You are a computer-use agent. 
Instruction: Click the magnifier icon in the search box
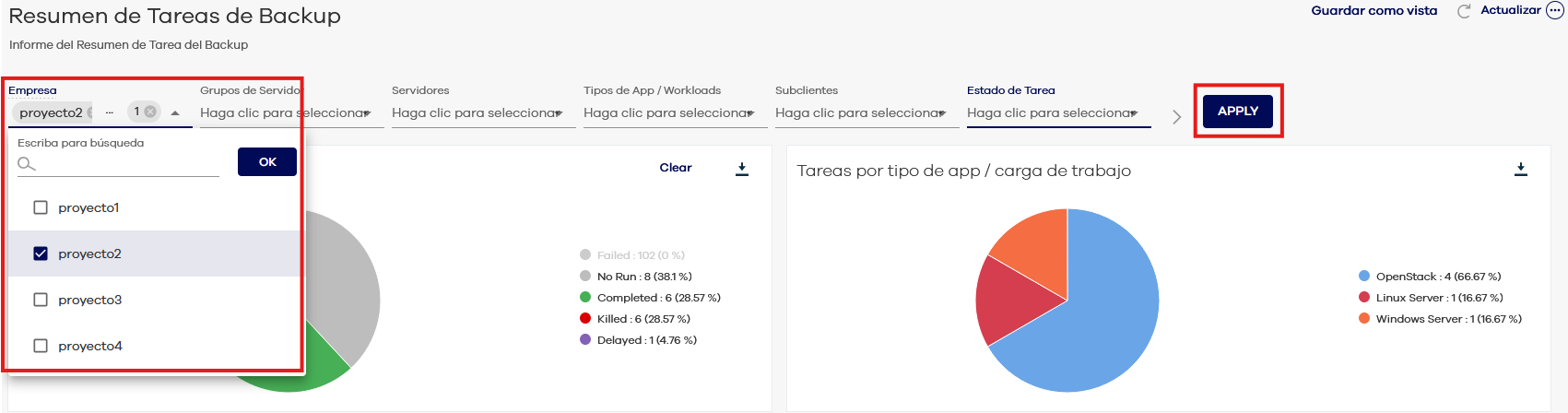[x=26, y=163]
